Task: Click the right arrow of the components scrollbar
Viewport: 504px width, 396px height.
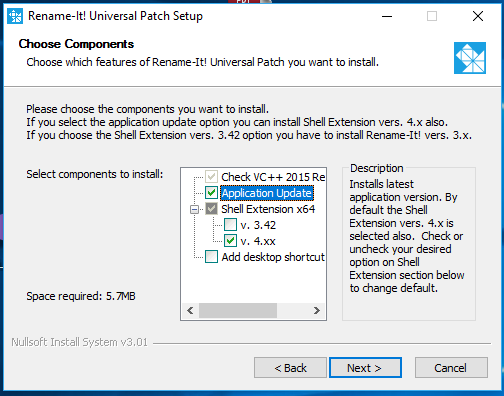Action: pos(317,311)
